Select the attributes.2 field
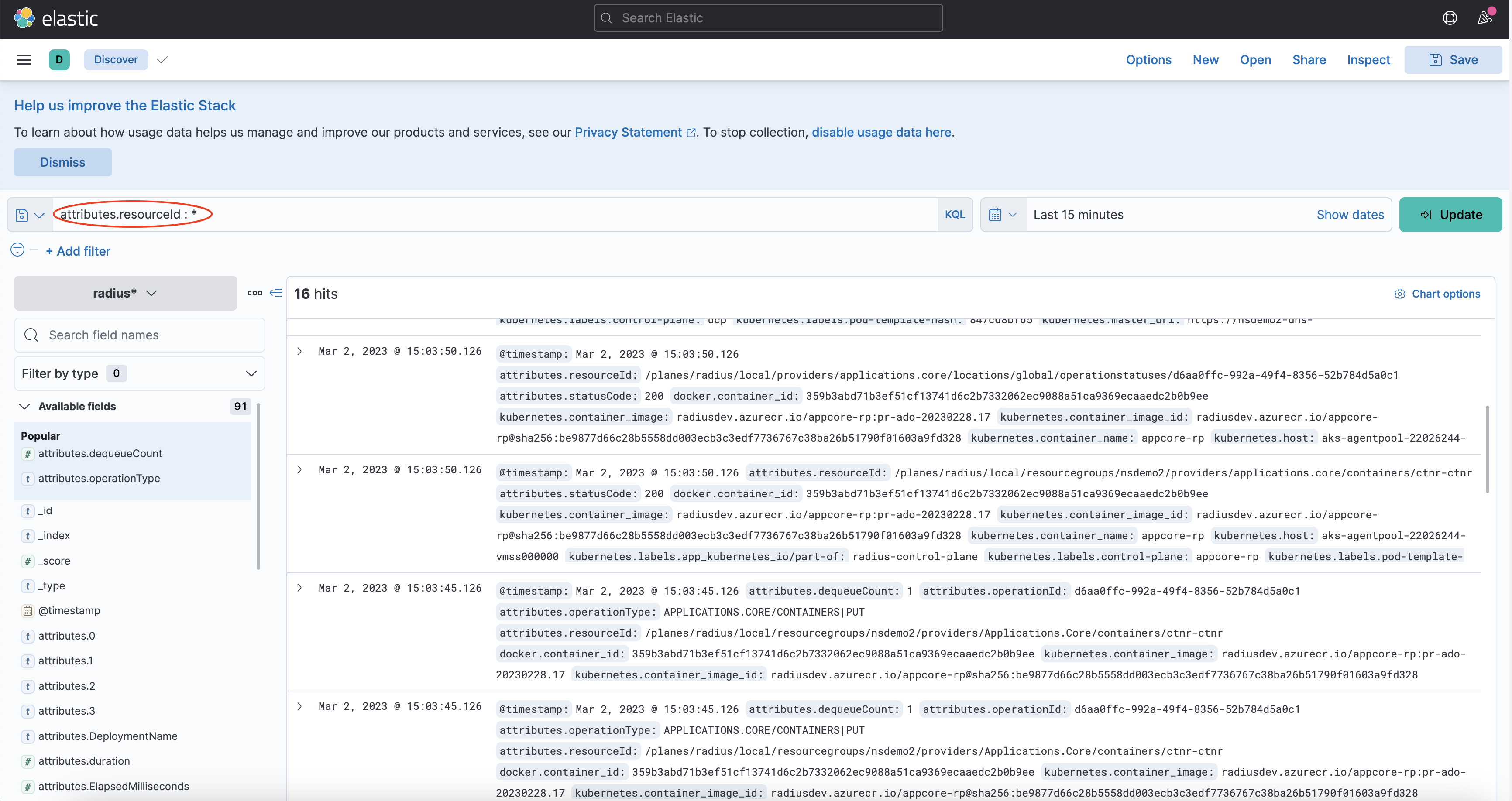 pos(66,687)
